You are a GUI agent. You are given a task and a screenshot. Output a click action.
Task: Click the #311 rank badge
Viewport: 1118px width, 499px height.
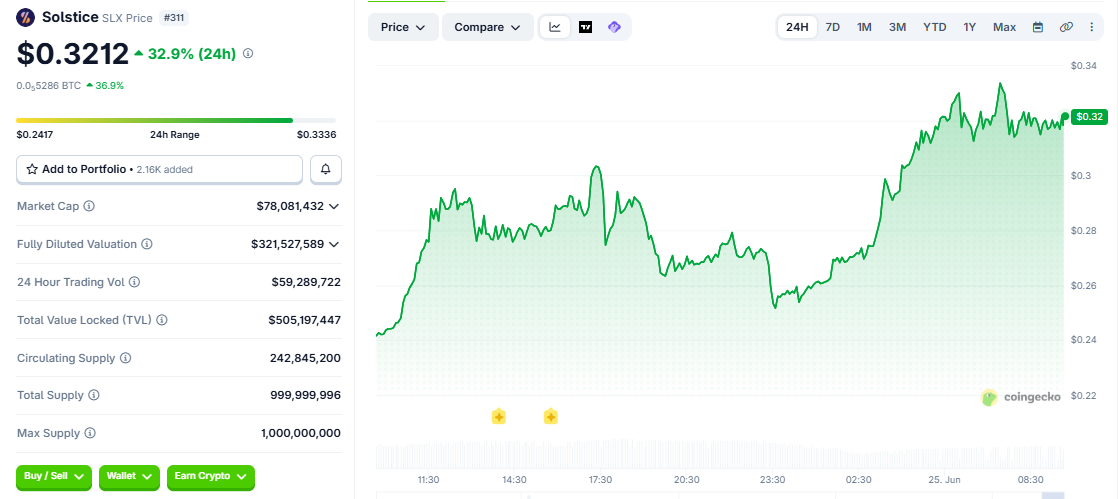(x=174, y=17)
